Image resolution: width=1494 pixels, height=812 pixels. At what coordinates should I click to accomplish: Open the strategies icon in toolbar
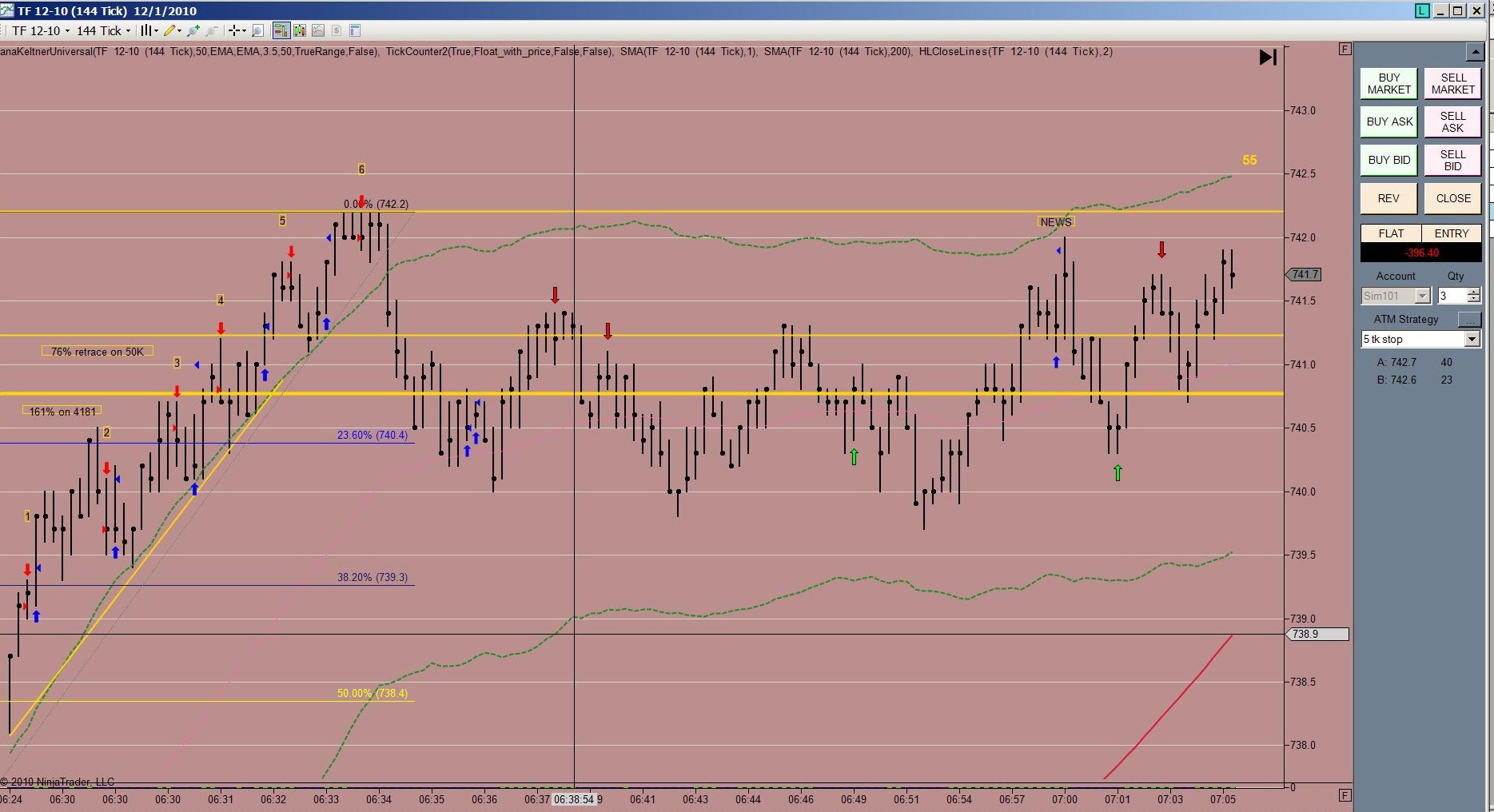point(337,30)
